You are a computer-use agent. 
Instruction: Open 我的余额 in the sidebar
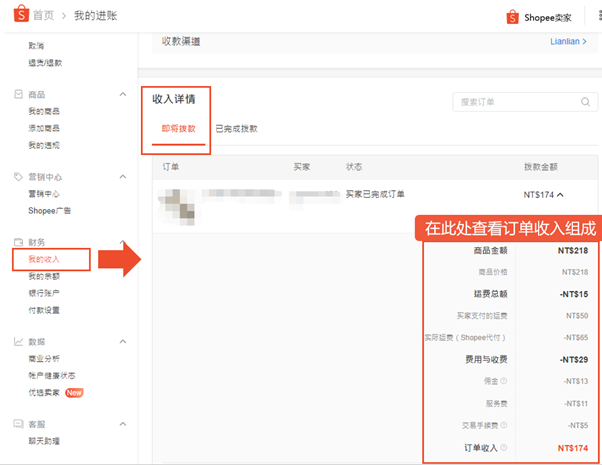click(x=44, y=276)
